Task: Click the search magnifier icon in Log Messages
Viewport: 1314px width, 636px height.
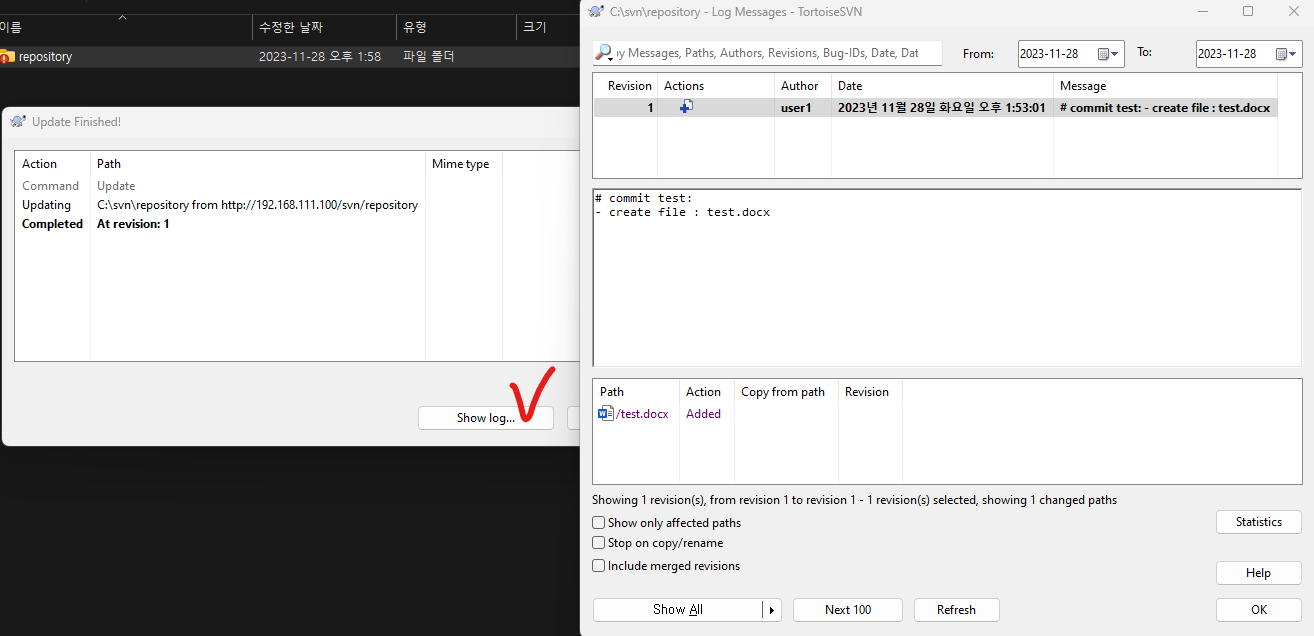Action: pyautogui.click(x=604, y=52)
